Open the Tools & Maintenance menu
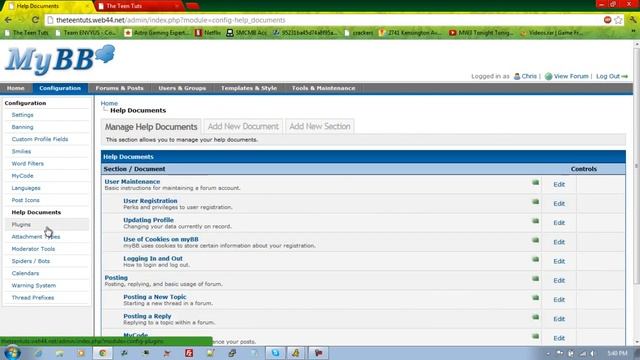This screenshot has width=640, height=360. tap(323, 88)
